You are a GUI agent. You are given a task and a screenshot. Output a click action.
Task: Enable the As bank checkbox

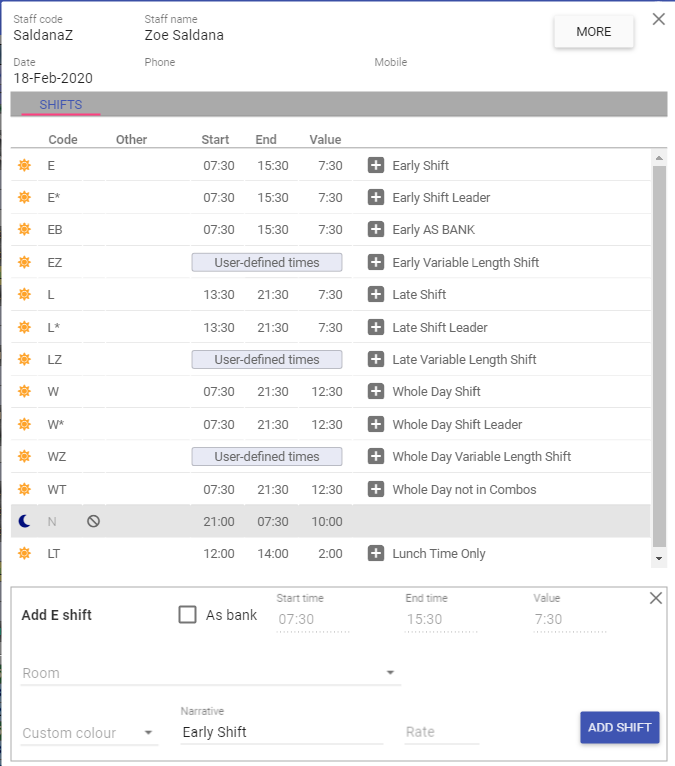pyautogui.click(x=187, y=615)
